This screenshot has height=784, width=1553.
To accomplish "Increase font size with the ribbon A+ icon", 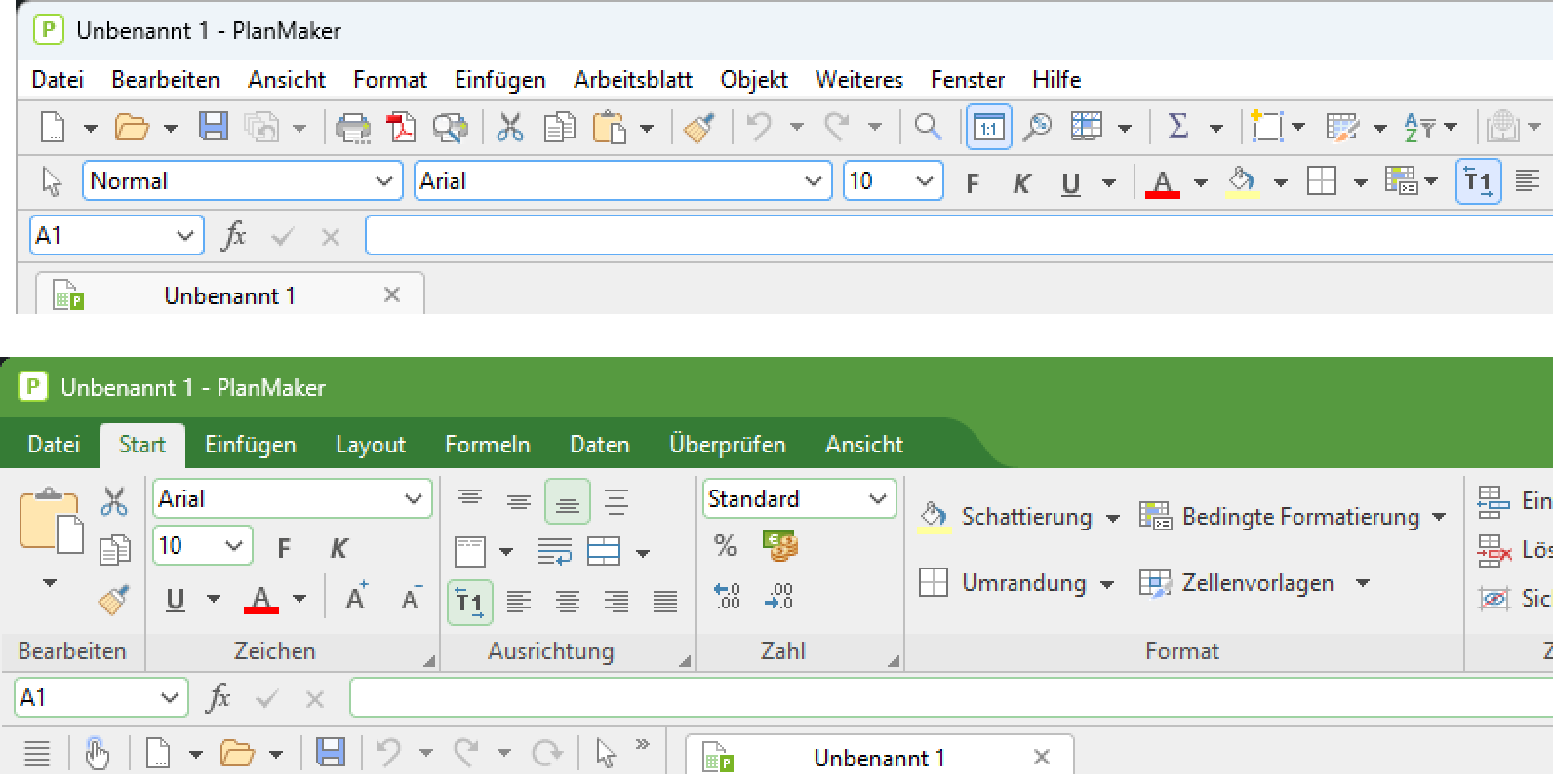I will [x=357, y=597].
